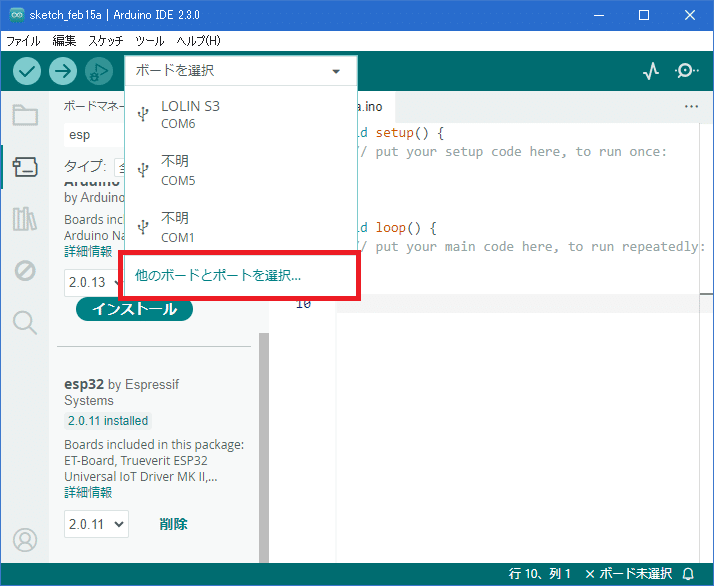Open the Debug sidebar icon

tap(25, 271)
